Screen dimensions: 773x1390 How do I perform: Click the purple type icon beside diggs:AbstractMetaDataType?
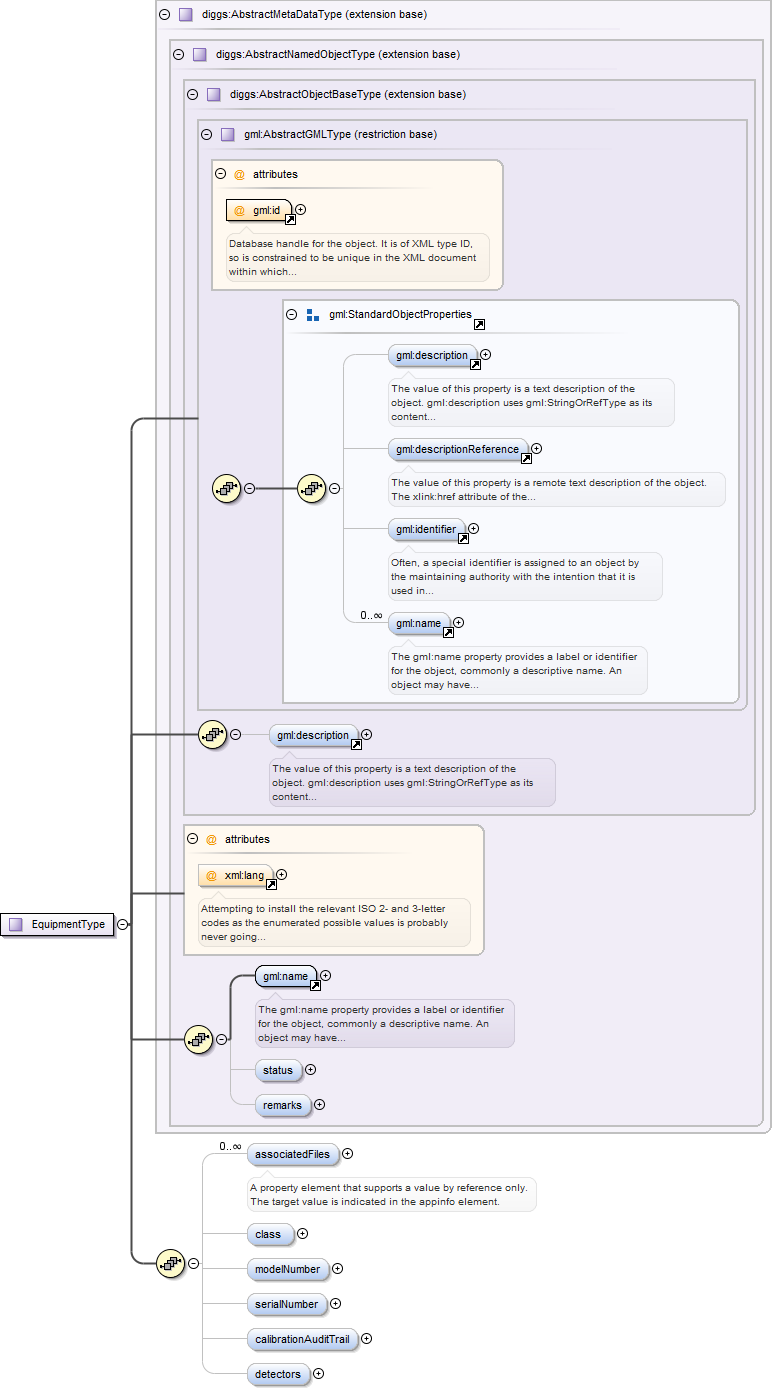185,15
